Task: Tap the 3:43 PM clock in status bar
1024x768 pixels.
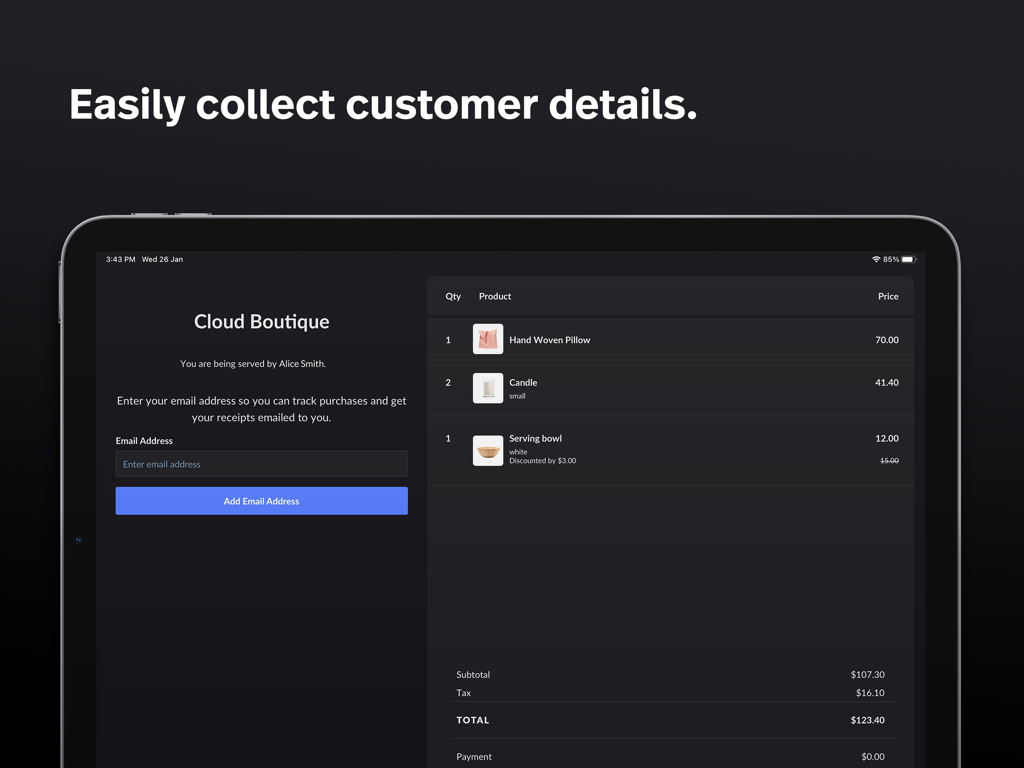Action: click(120, 259)
